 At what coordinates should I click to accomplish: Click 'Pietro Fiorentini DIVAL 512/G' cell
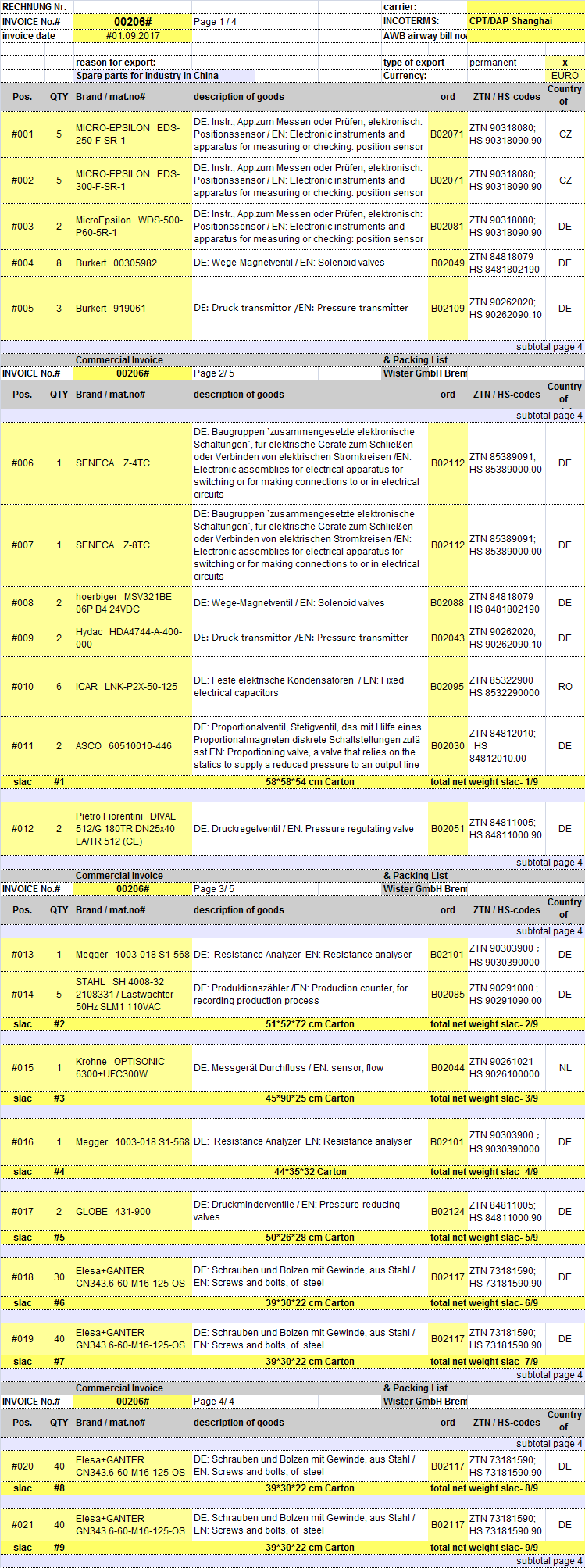tap(133, 829)
